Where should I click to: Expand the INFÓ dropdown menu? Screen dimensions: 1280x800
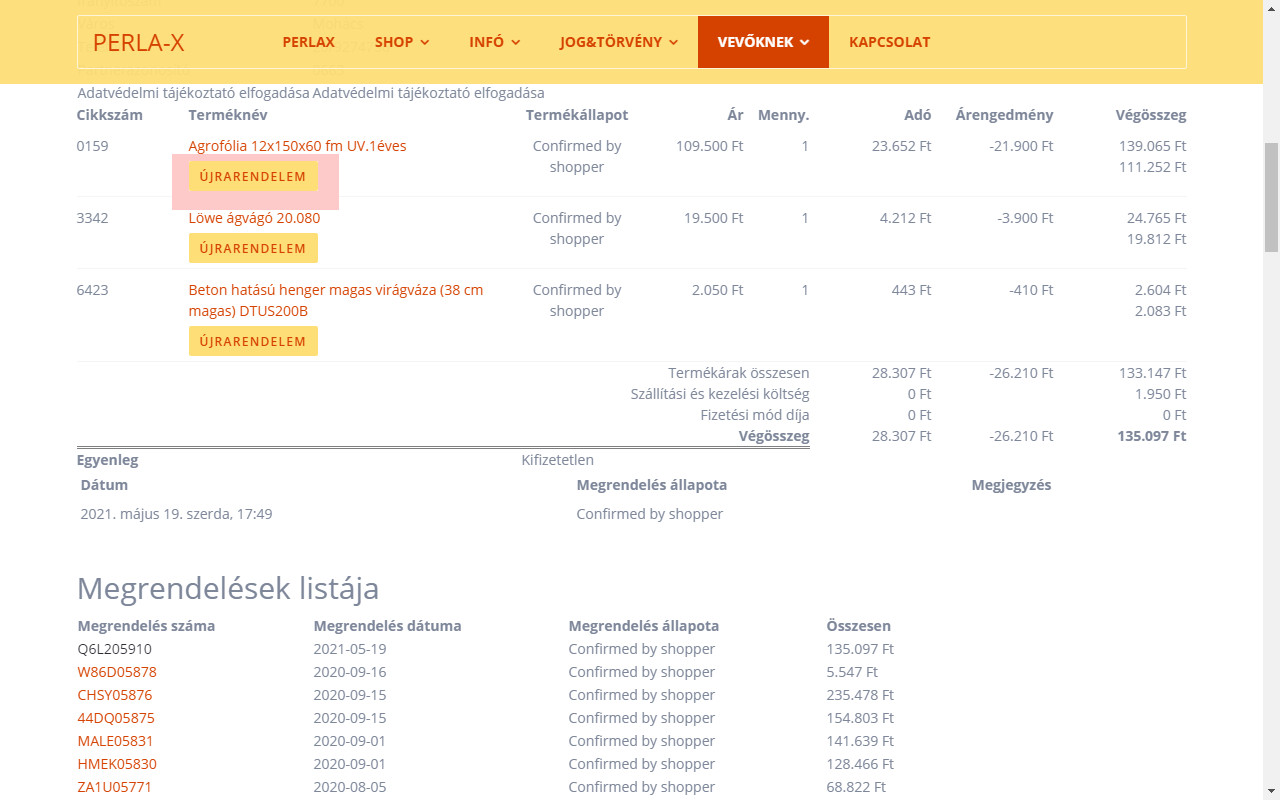tap(495, 42)
